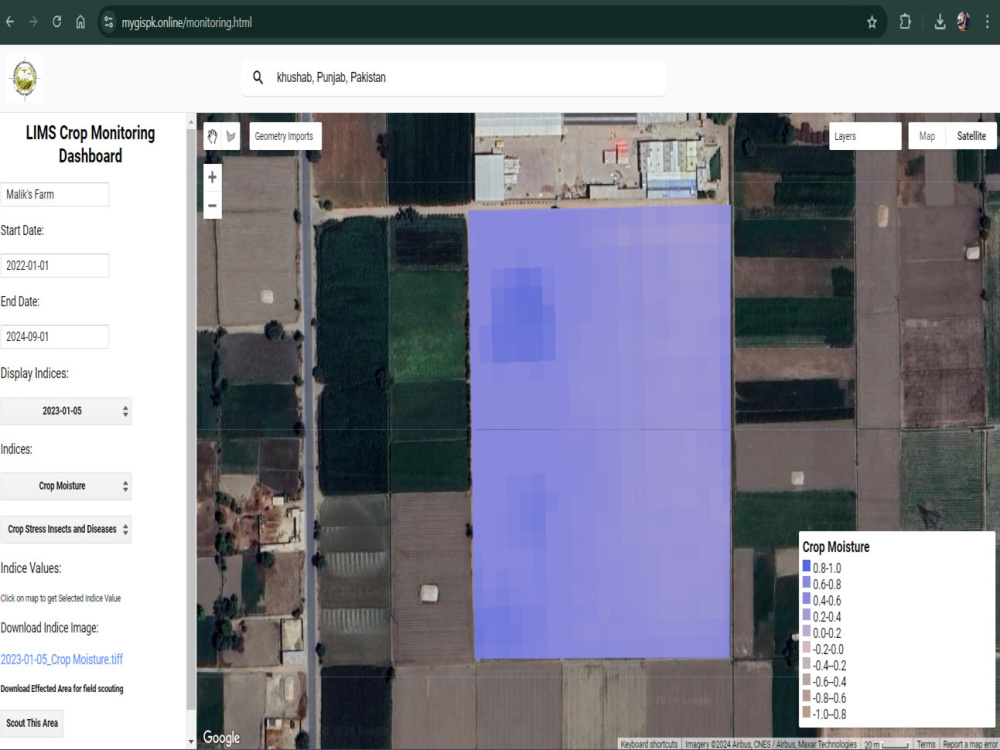Download the 2023-01-05_Crop Moisture.tiff link

coord(62,659)
